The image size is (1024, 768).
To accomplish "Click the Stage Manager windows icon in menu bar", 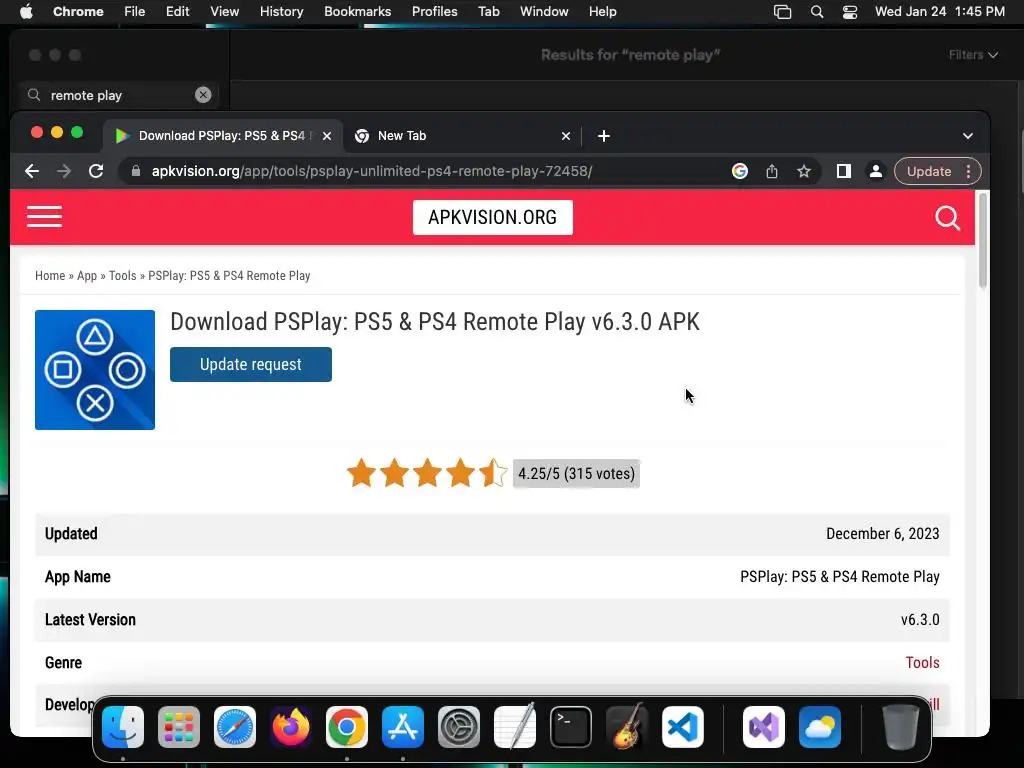I will [x=782, y=12].
